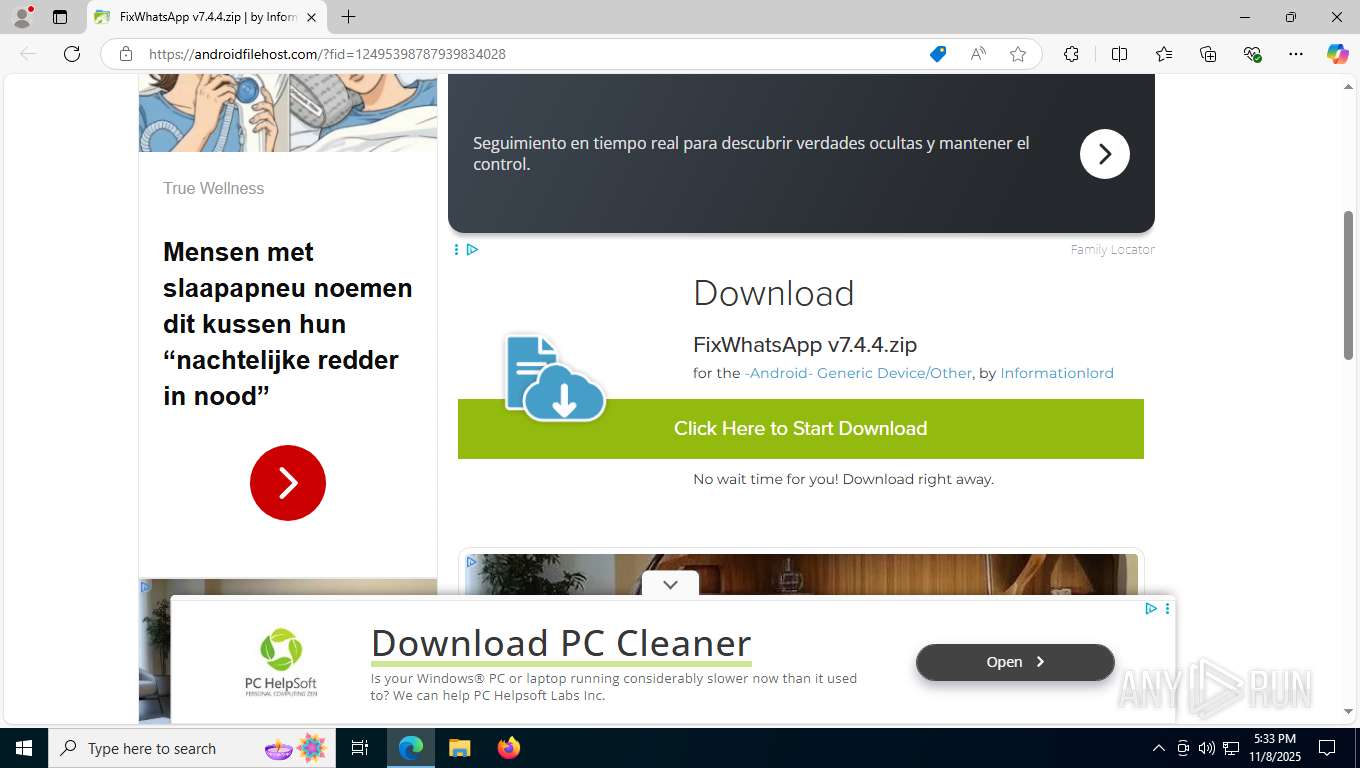Open the network status tray icon
Image resolution: width=1360 pixels, height=768 pixels.
[x=1231, y=748]
